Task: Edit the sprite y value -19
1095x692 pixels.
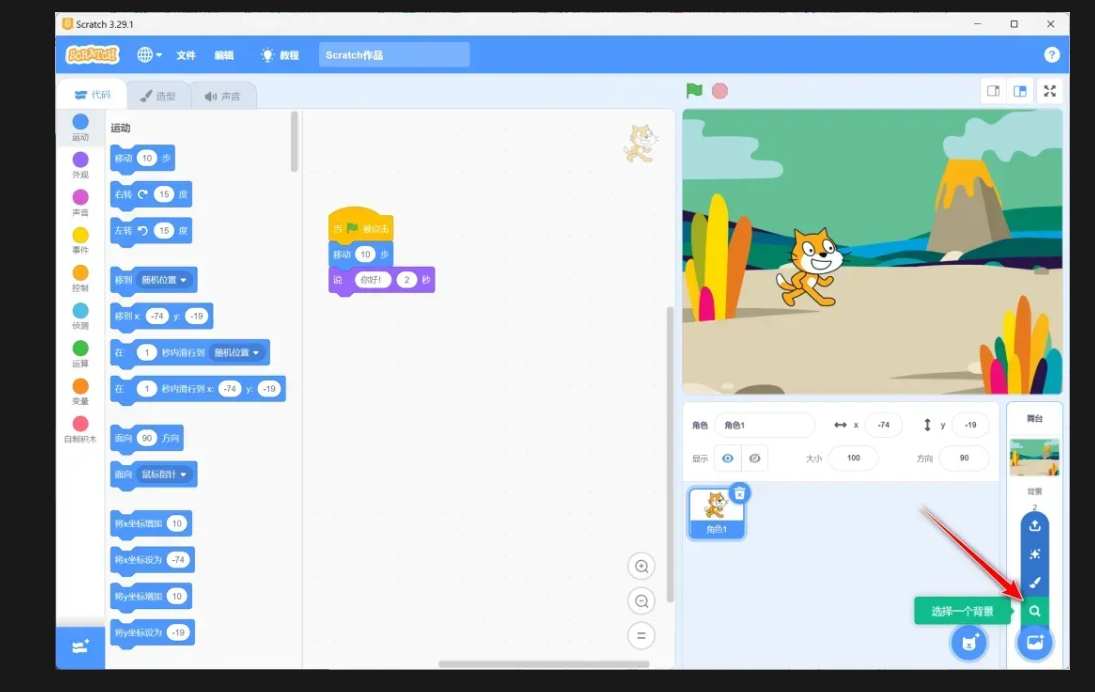Action: (971, 425)
